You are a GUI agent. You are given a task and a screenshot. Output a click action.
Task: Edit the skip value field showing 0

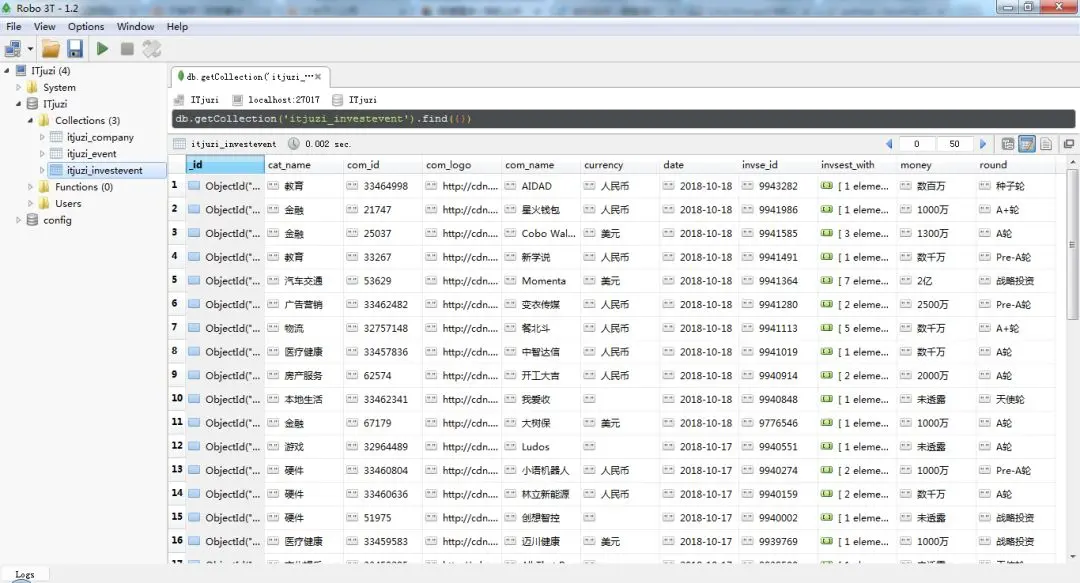pyautogui.click(x=917, y=144)
